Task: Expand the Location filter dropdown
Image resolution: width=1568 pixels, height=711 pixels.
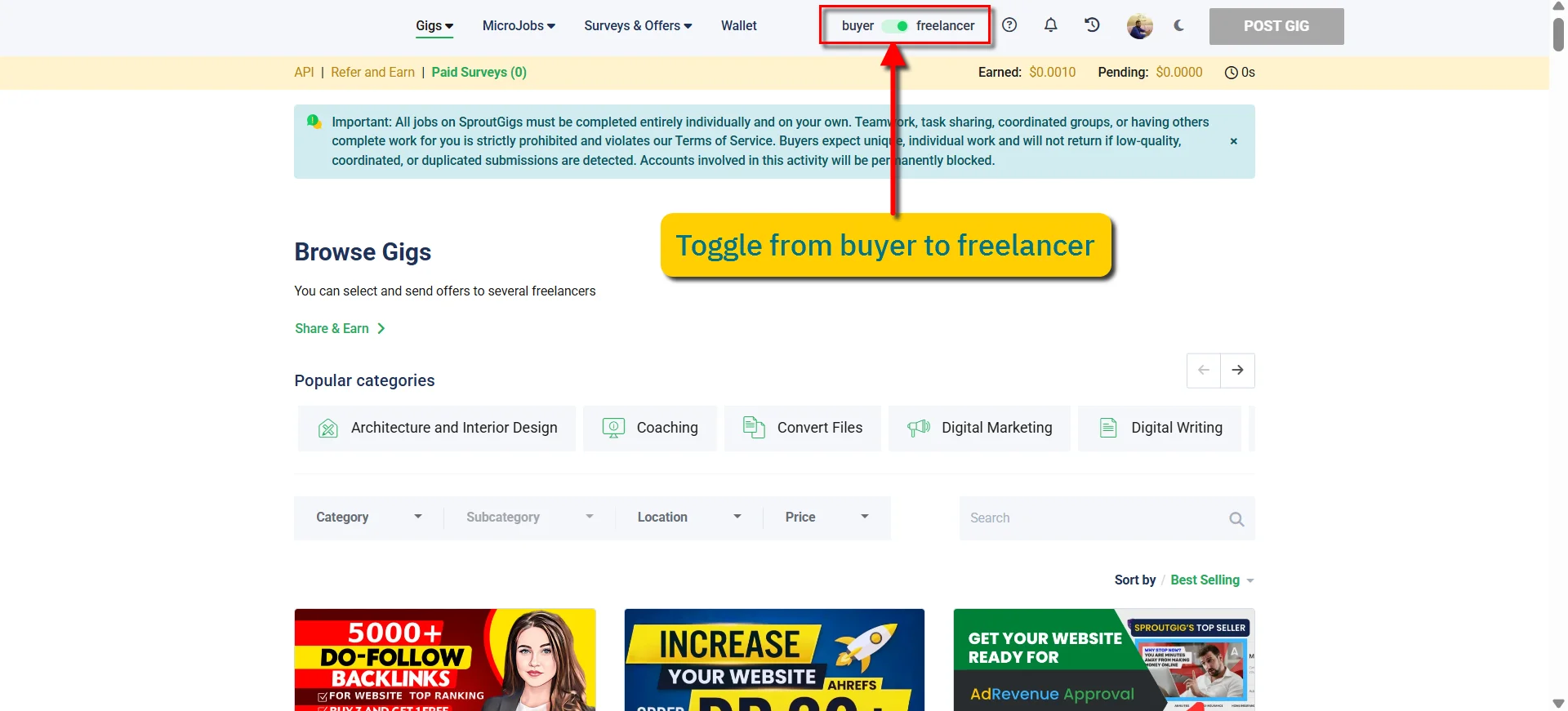Action: pos(689,518)
